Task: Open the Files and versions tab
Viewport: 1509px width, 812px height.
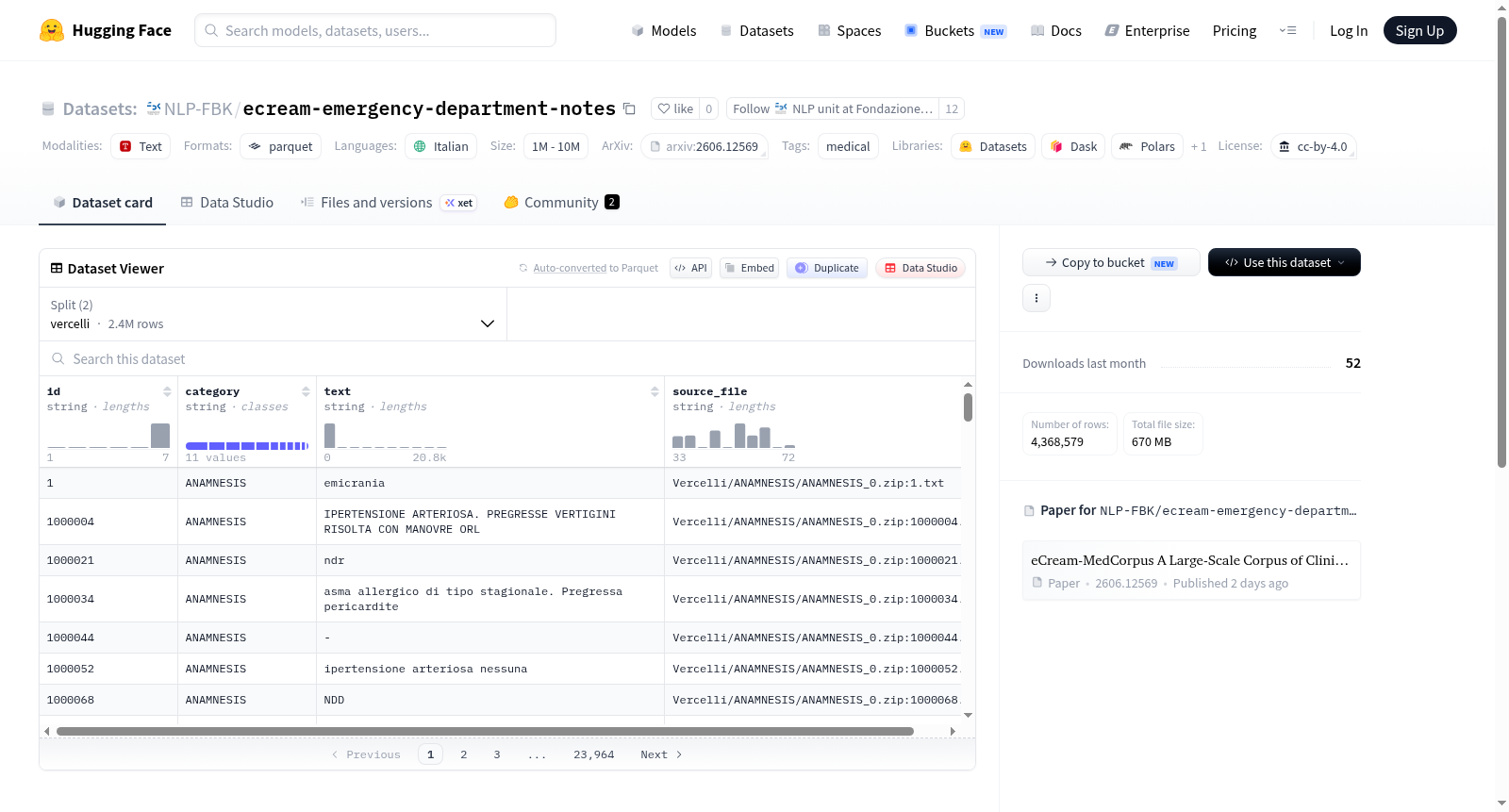Action: [x=389, y=202]
